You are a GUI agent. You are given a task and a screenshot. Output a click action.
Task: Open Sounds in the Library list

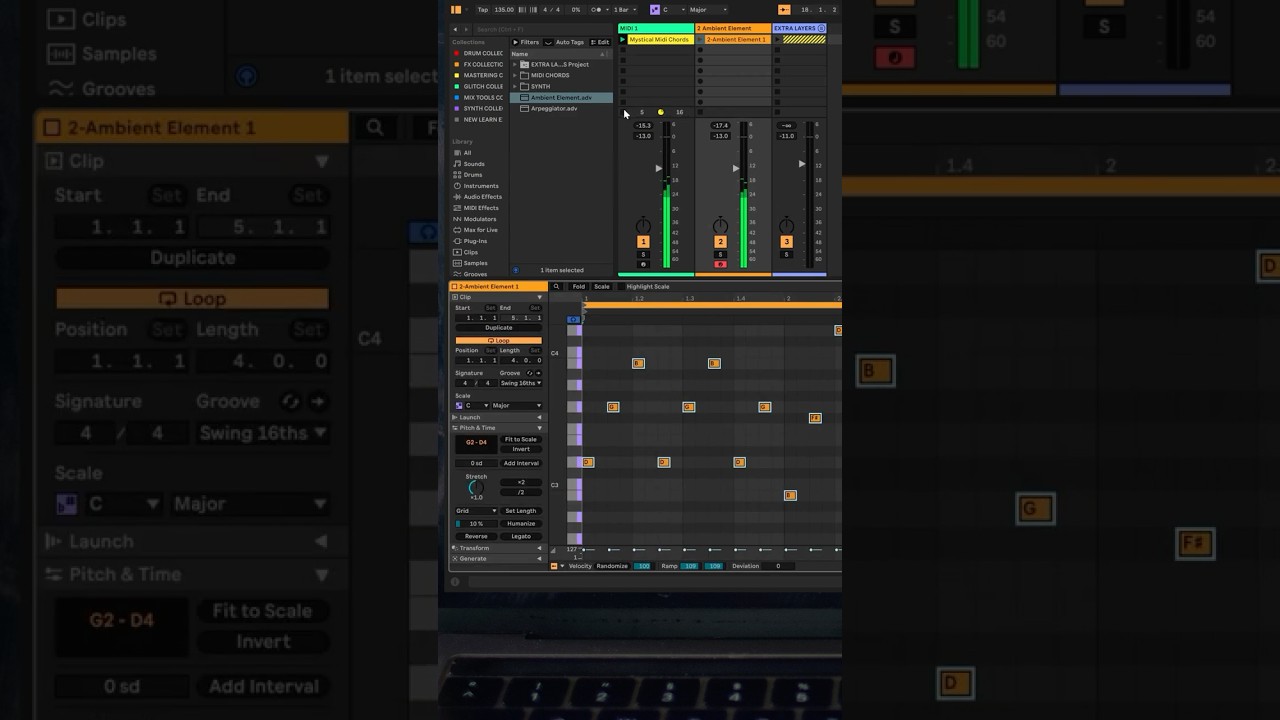click(474, 164)
